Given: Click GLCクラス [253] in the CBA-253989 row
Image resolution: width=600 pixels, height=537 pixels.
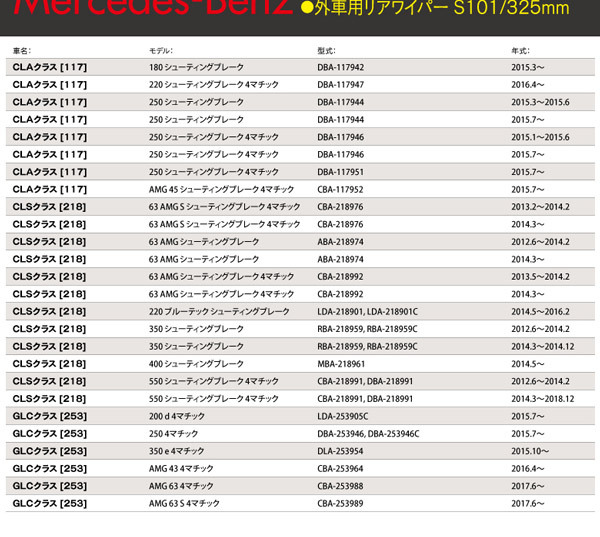Looking at the screenshot, I should tap(50, 503).
